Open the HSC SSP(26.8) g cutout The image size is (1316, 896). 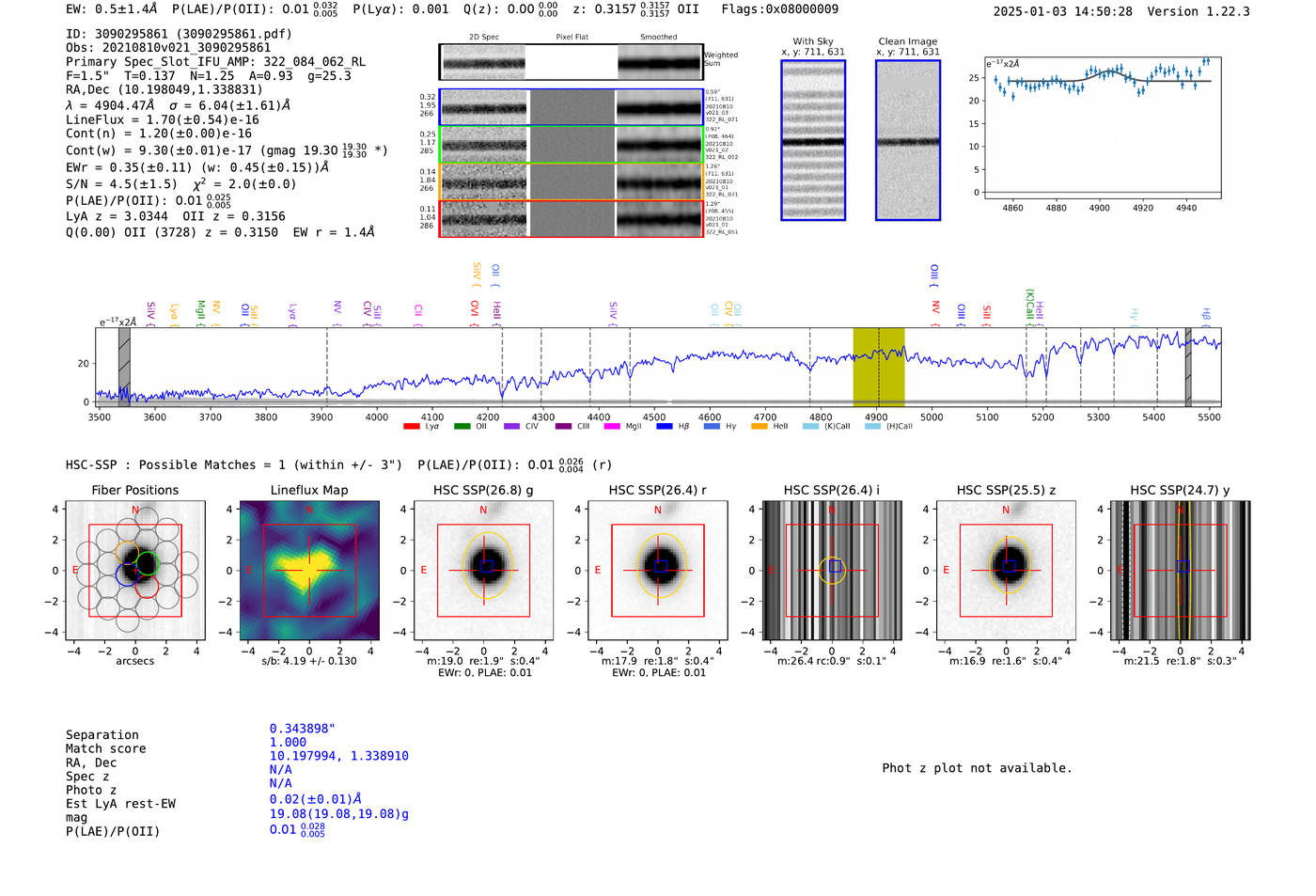pos(484,571)
